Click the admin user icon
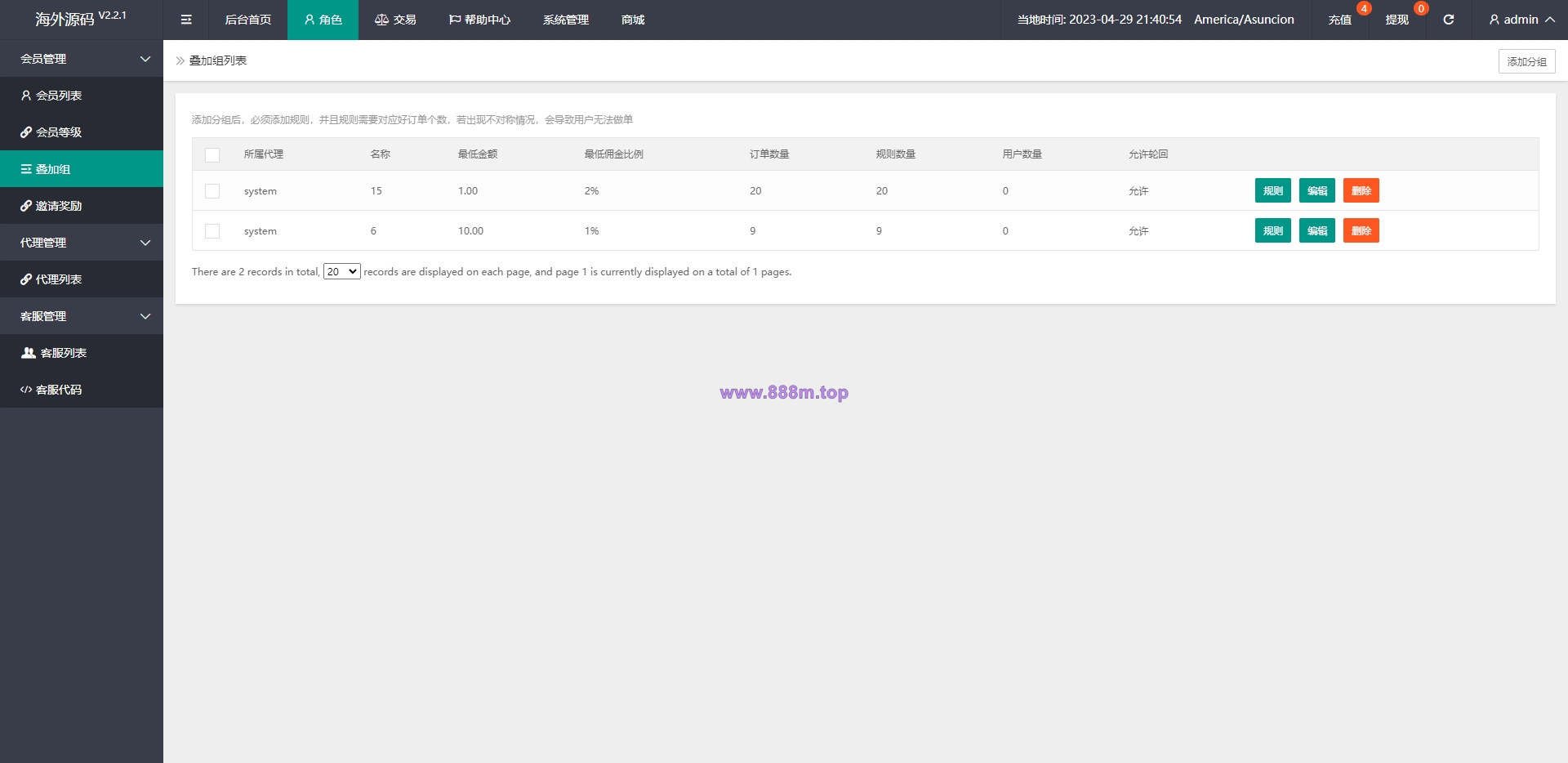 tap(1494, 20)
